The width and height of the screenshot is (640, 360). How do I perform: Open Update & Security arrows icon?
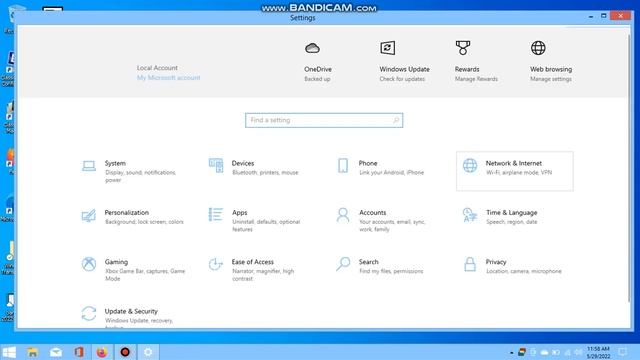pos(89,313)
